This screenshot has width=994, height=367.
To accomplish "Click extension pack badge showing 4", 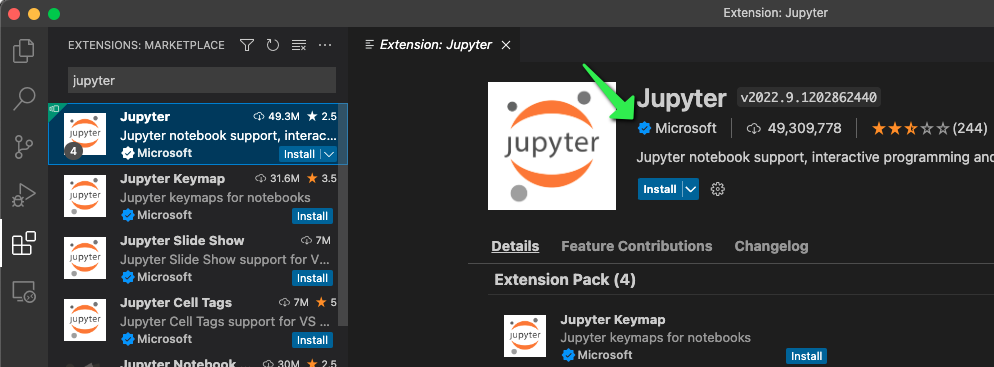I will 73,152.
